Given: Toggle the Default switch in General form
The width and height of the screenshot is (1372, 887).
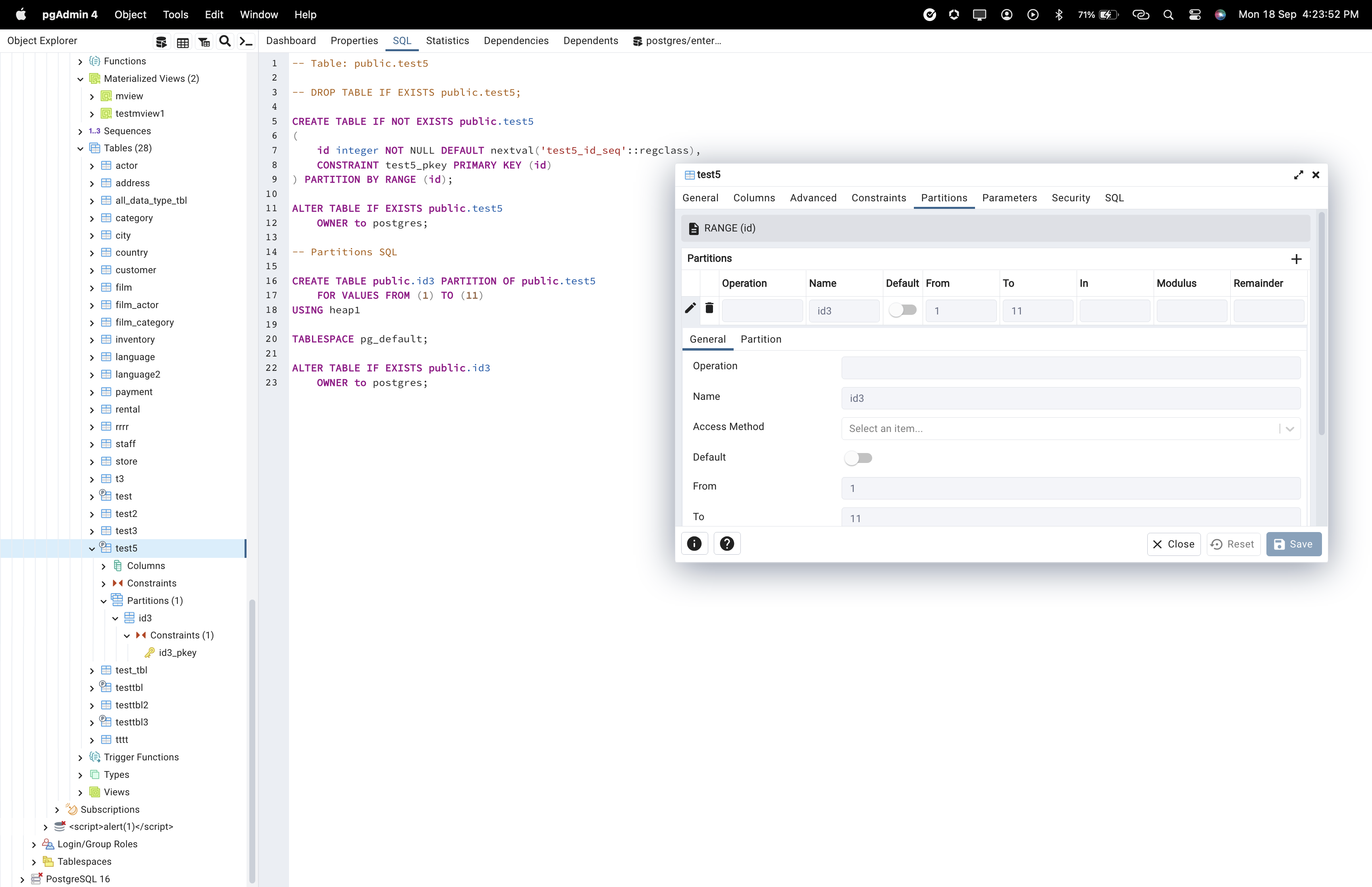Looking at the screenshot, I should point(858,459).
